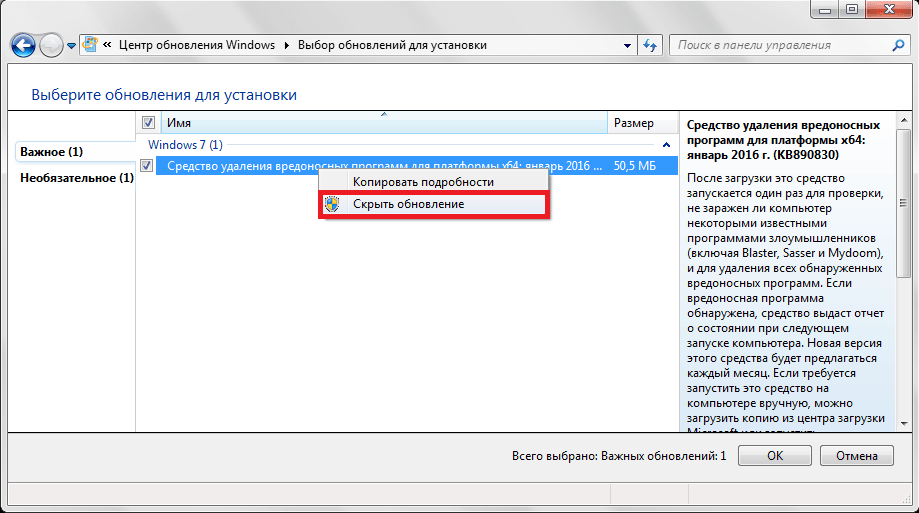Image resolution: width=919 pixels, height=513 pixels.
Task: Choose 'Копировать подробности' from context menu
Action: coord(433,182)
